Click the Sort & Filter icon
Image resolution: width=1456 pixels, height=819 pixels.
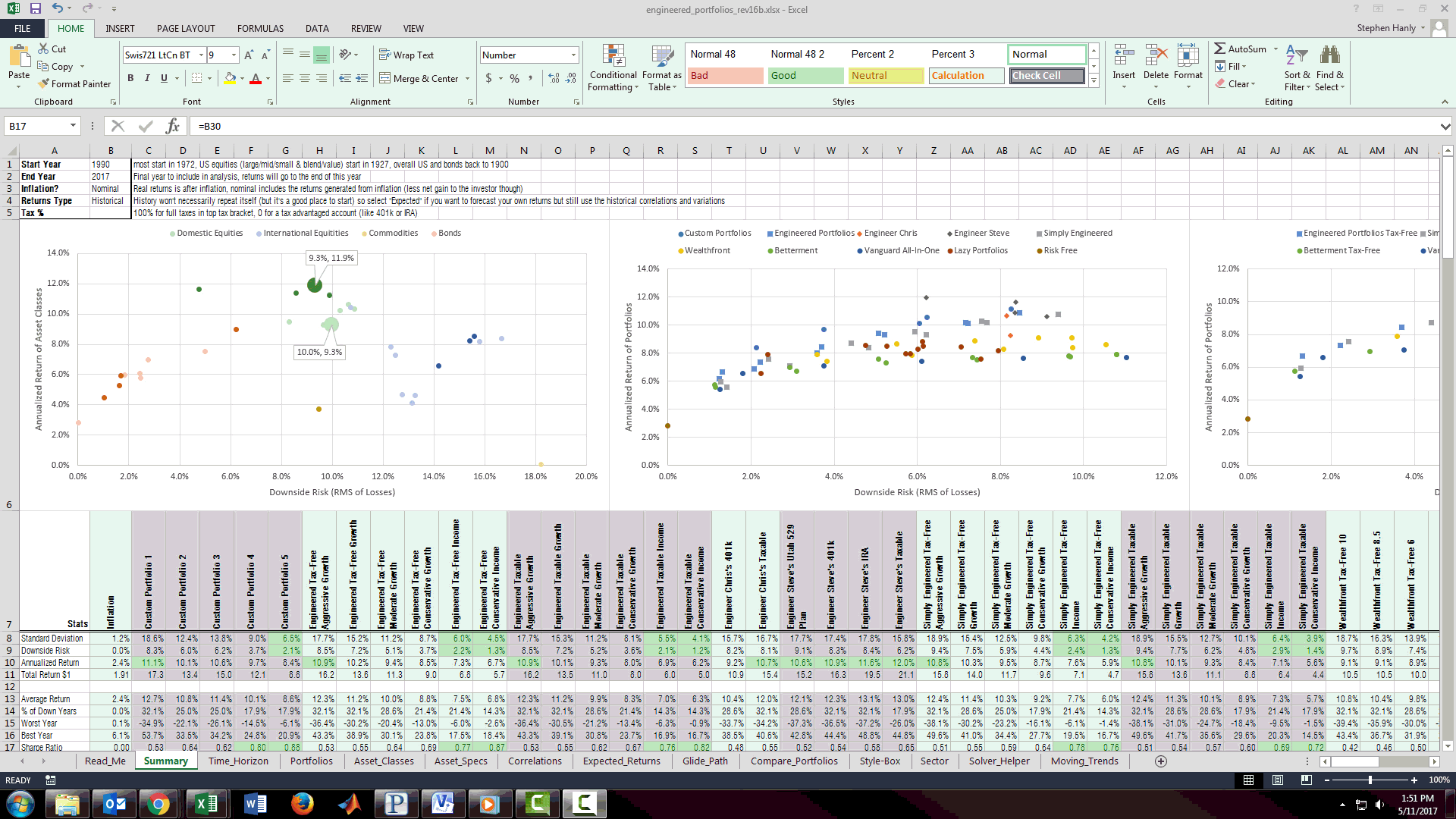pos(1297,55)
